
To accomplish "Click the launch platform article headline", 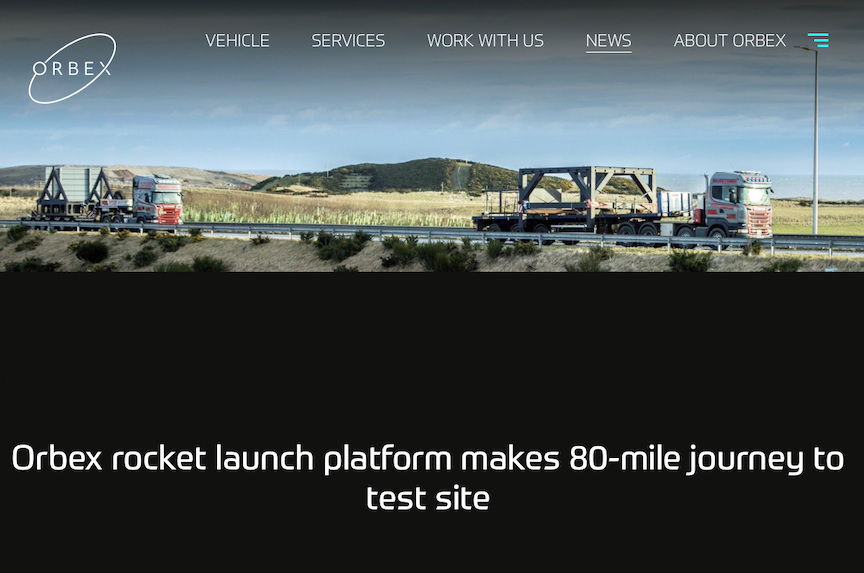I will point(428,477).
